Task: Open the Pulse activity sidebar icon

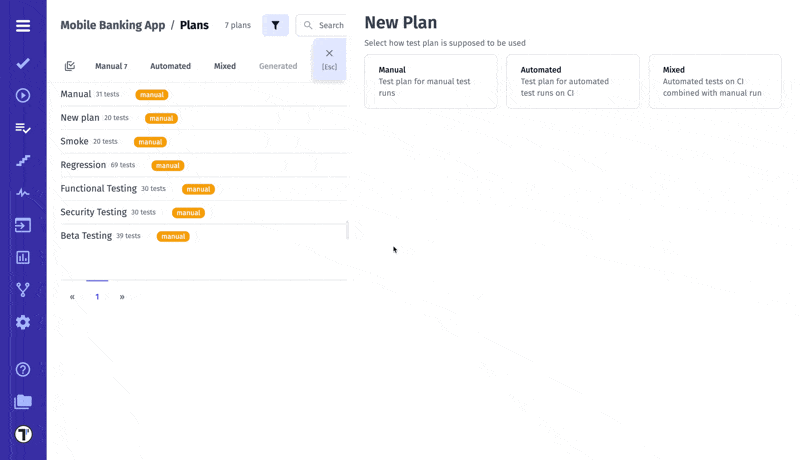Action: click(23, 193)
